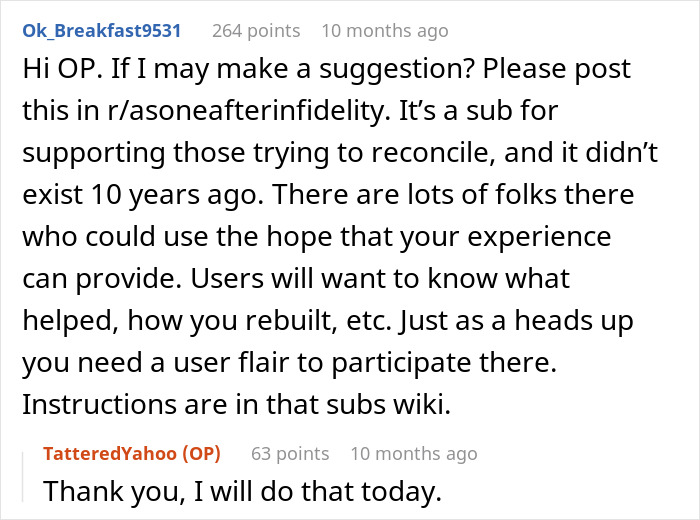Click the "63 points" reply score
Image resolution: width=700 pixels, height=520 pixels.
pyautogui.click(x=290, y=454)
